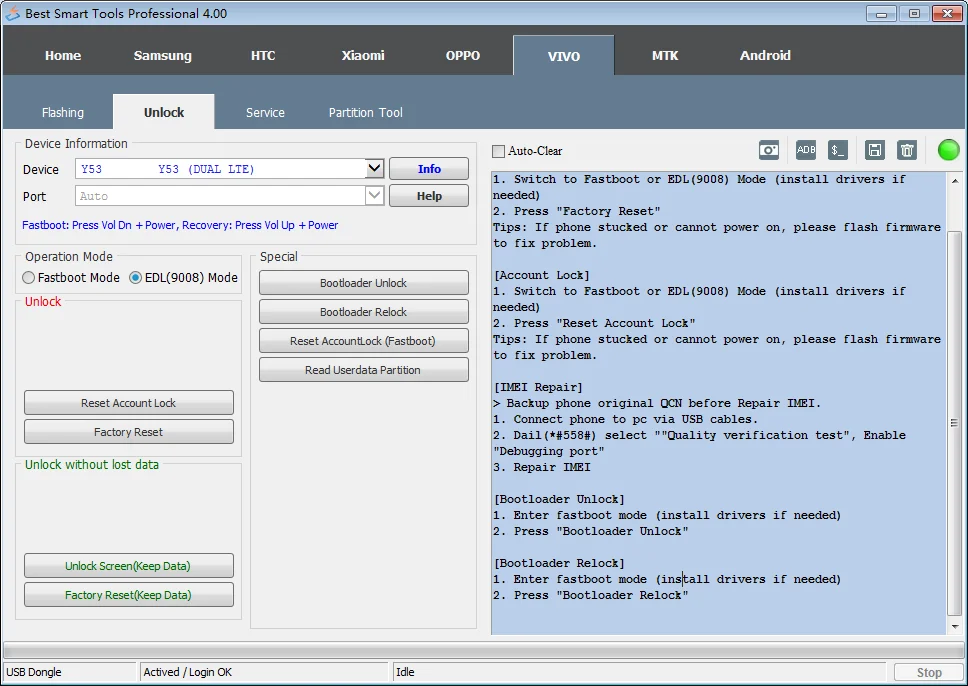968x686 pixels.
Task: Save the log with the floppy icon
Action: click(x=875, y=150)
